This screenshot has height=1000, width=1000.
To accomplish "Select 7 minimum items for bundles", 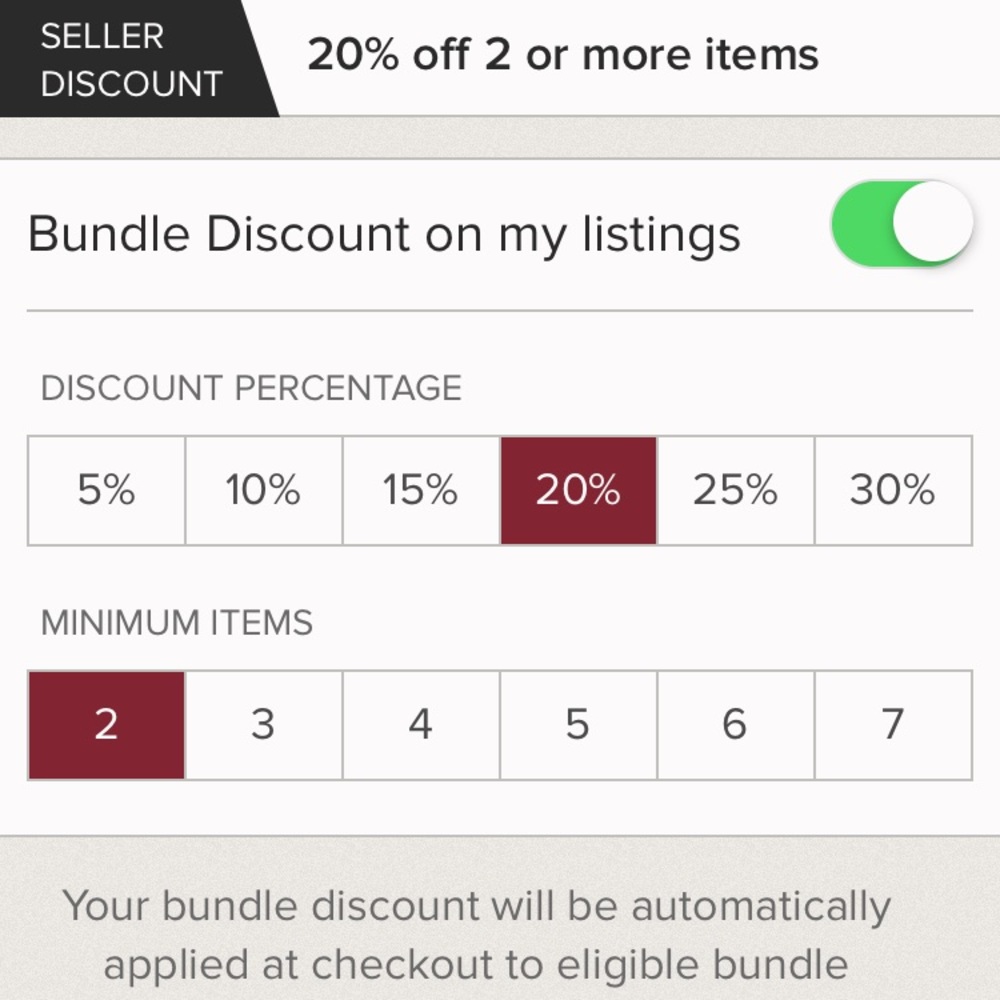I will pos(893,724).
